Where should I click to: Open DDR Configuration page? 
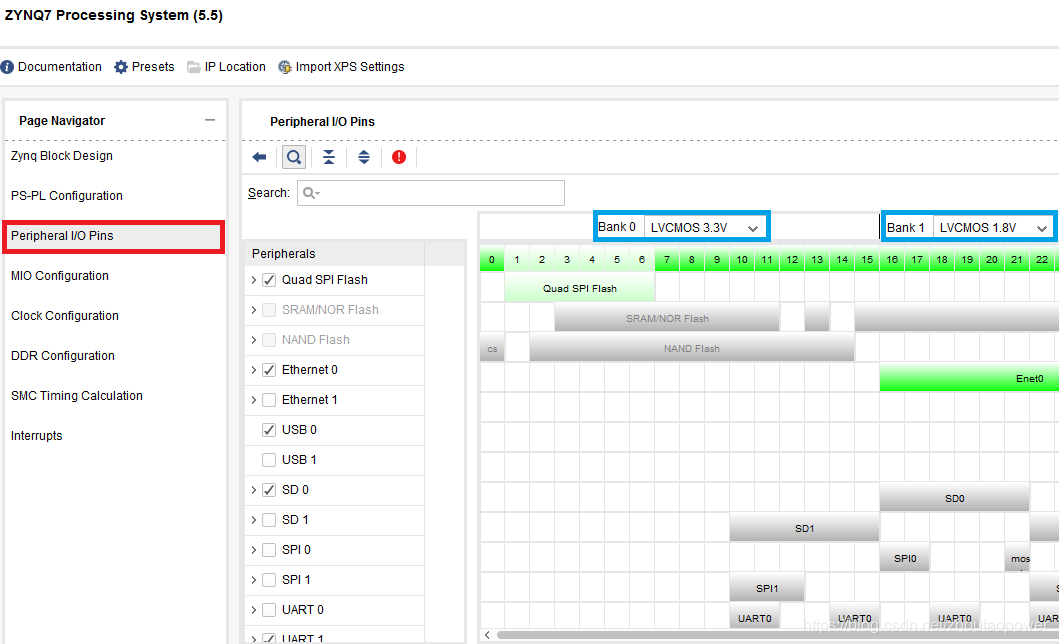[63, 356]
